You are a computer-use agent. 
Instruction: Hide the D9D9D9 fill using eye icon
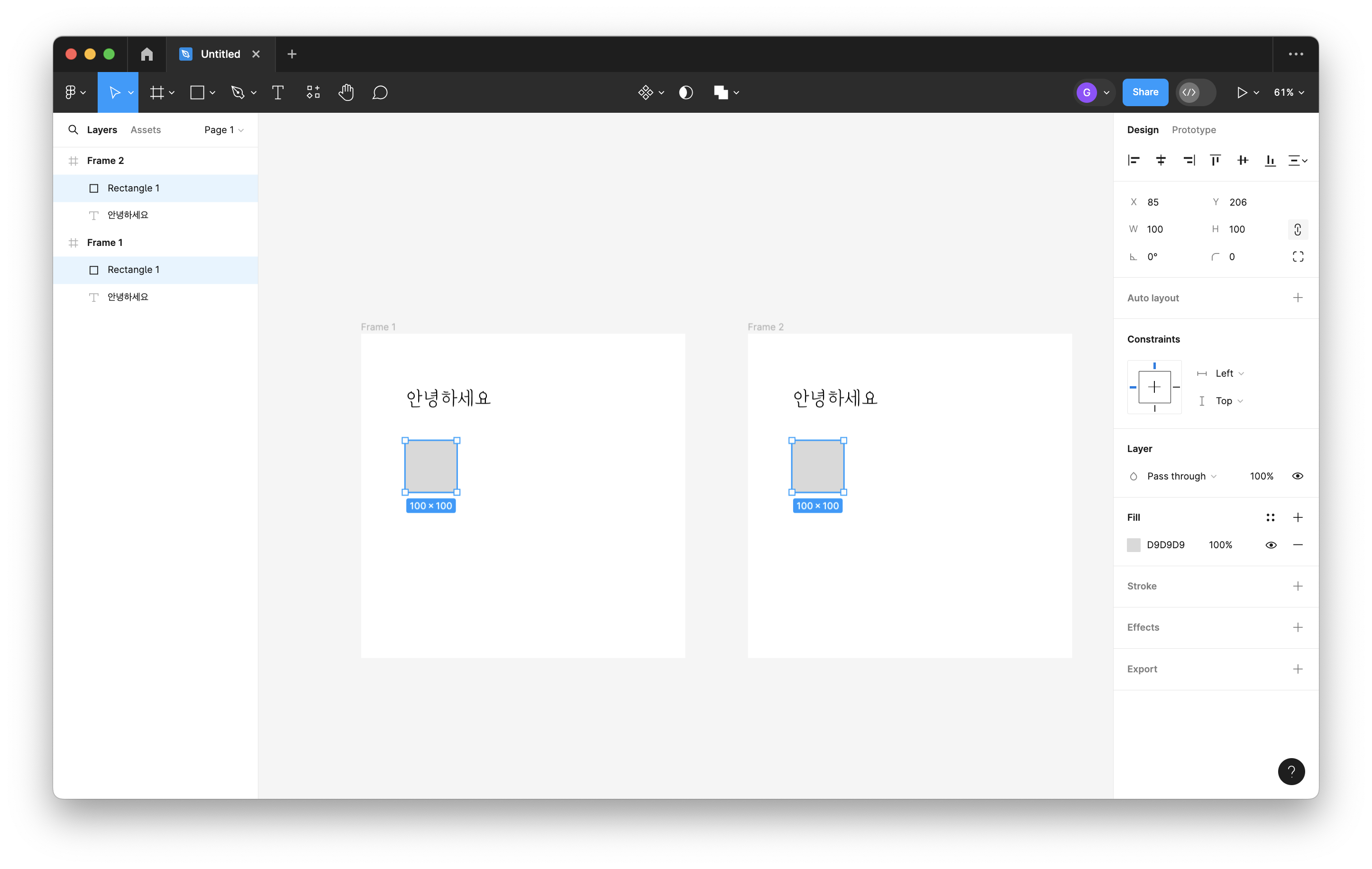tap(1270, 545)
